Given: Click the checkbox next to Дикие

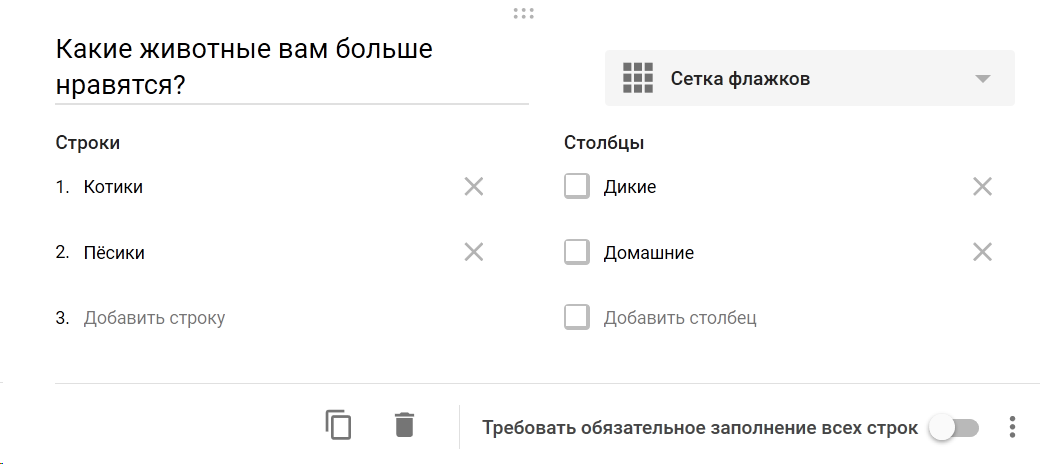Looking at the screenshot, I should 576,186.
